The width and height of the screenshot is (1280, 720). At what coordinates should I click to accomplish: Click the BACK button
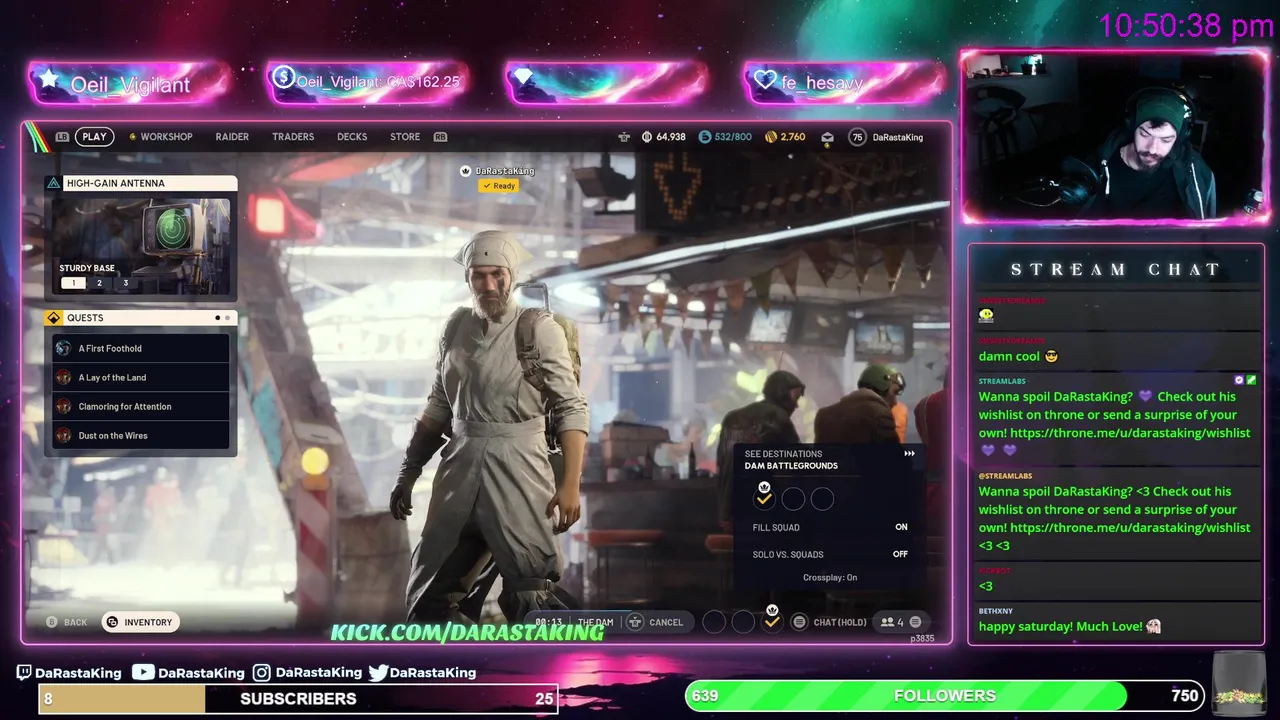coord(67,622)
